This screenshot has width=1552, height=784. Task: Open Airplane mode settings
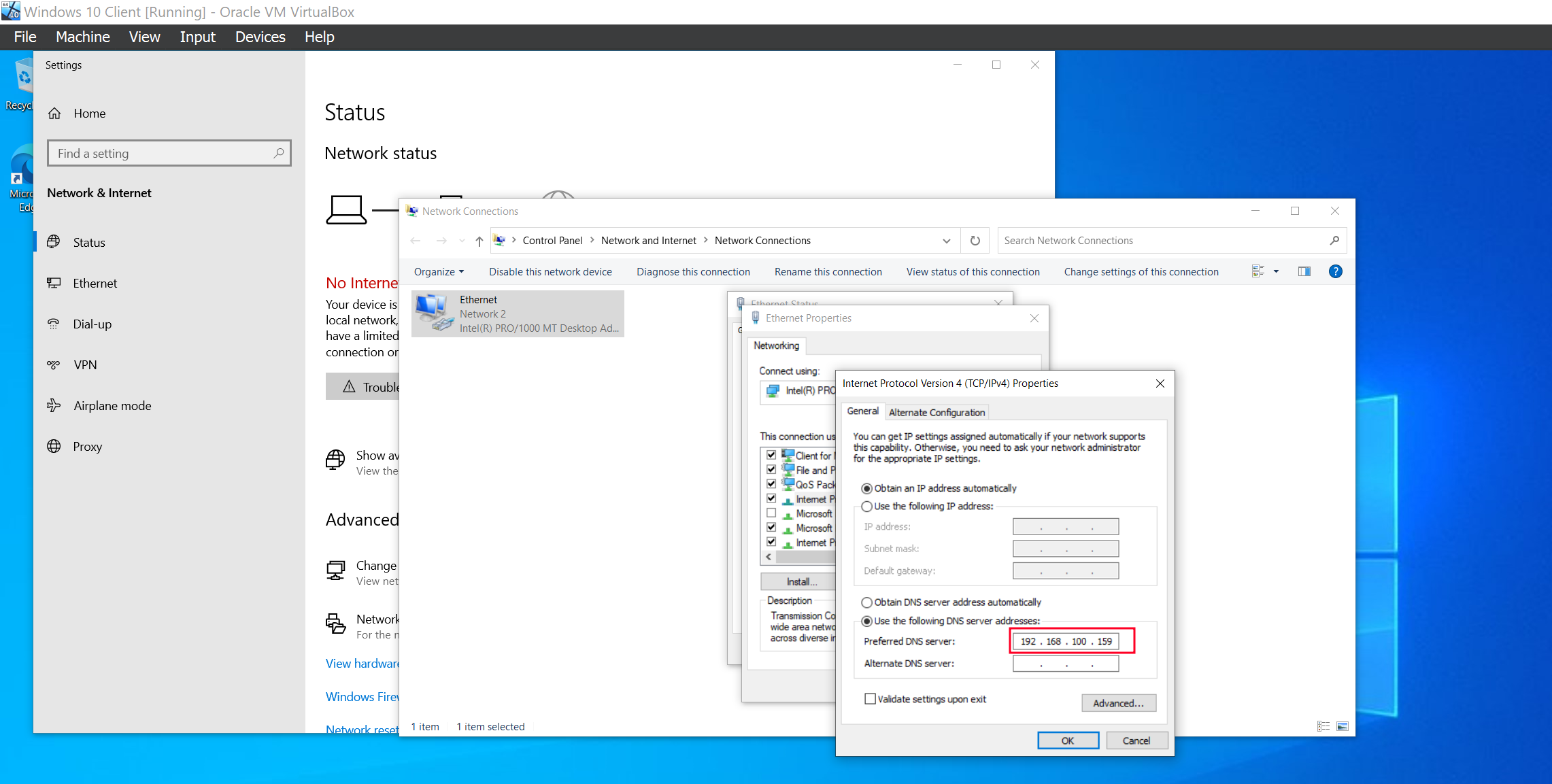[112, 405]
